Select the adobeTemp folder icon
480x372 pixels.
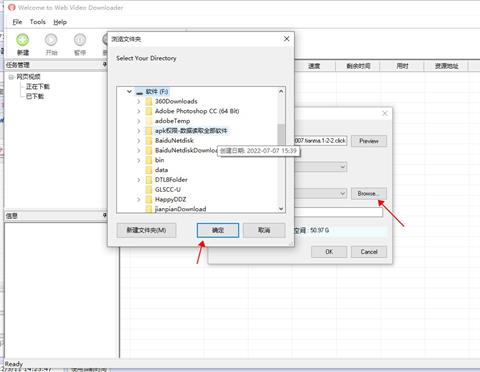click(x=149, y=121)
